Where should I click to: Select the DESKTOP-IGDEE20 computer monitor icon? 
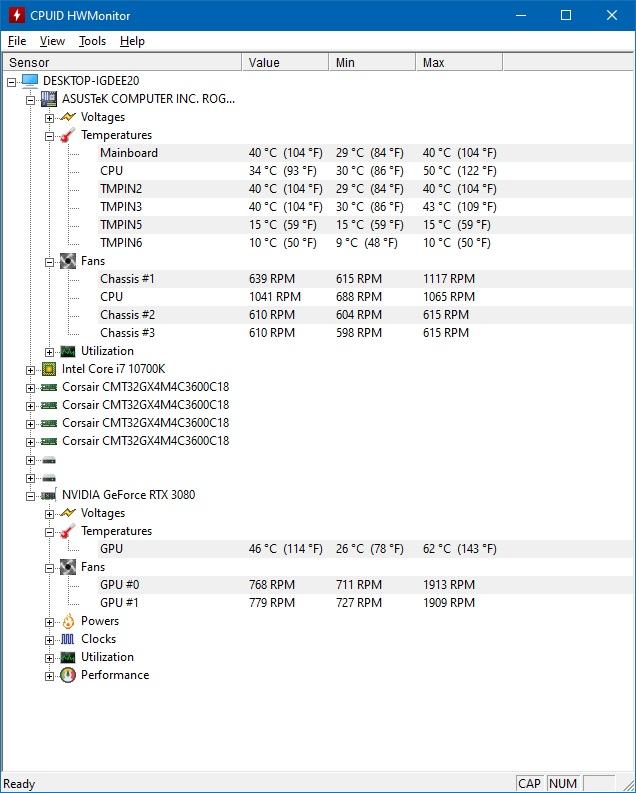30,81
